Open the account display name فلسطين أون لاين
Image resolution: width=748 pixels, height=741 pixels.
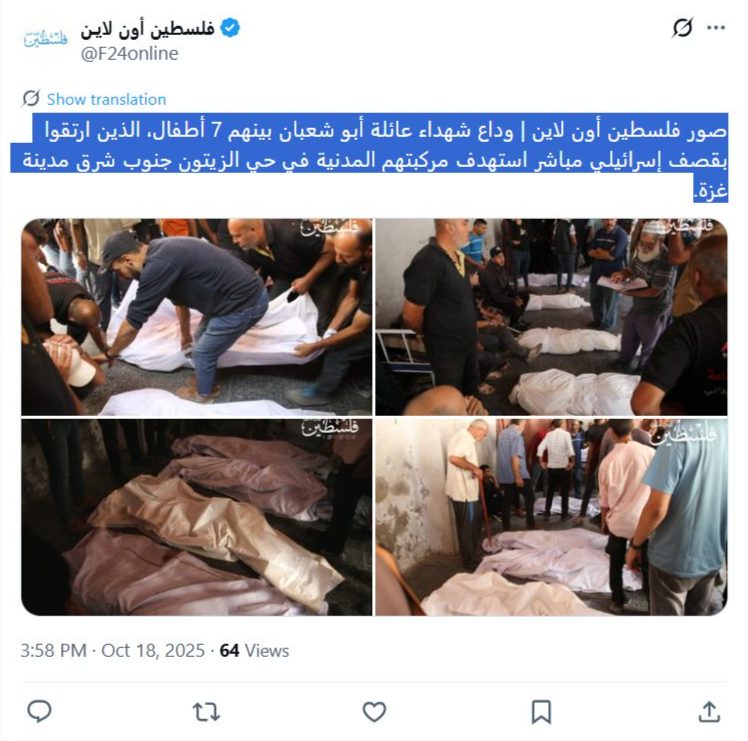point(147,29)
